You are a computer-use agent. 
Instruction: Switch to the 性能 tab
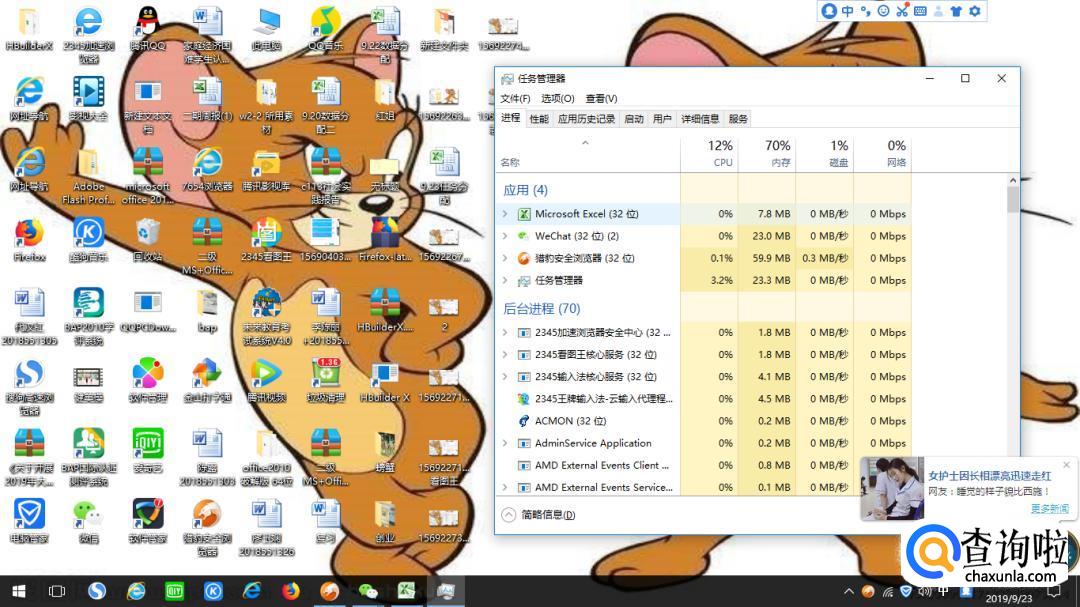coord(539,119)
